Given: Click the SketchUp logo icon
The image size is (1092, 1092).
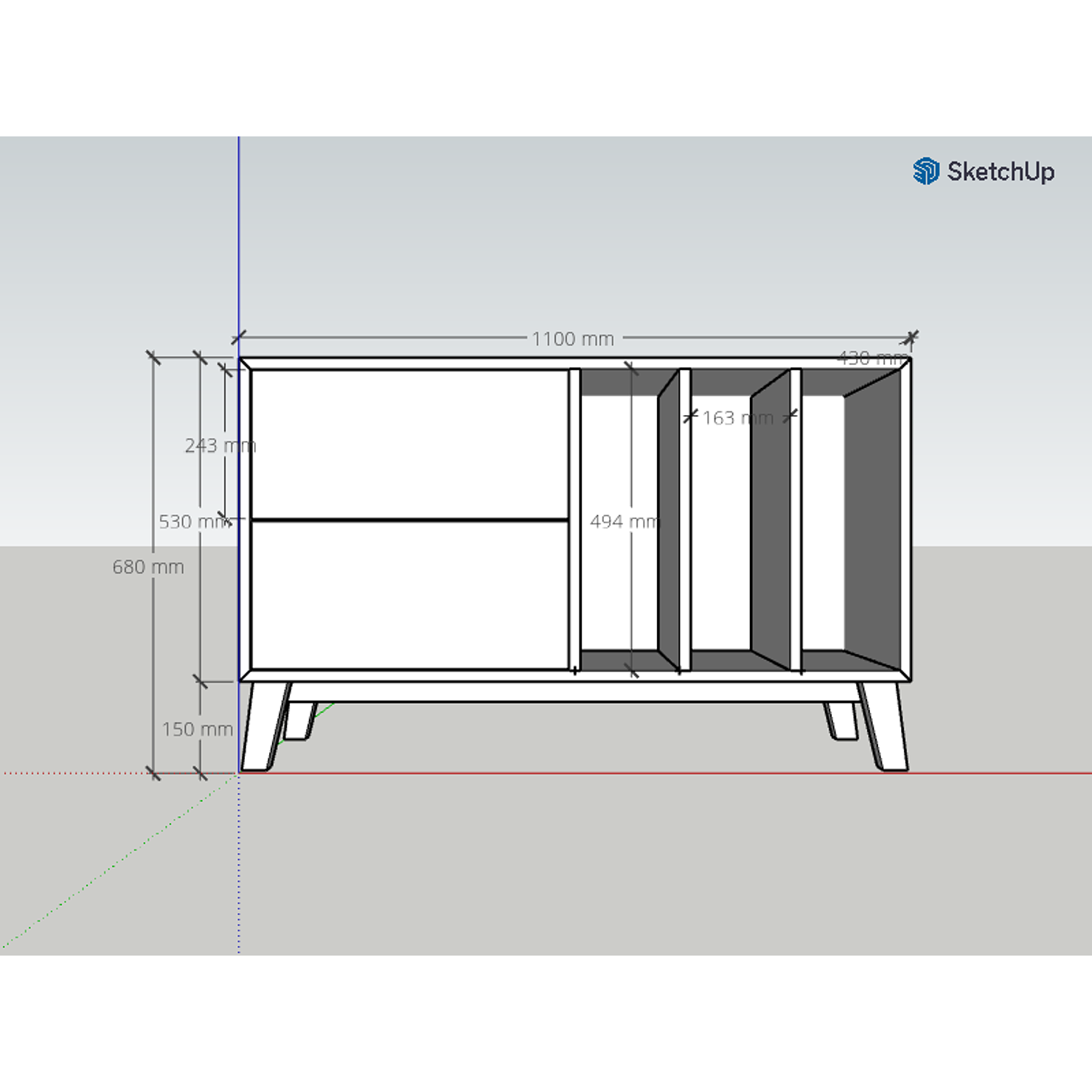Looking at the screenshot, I should coord(925,171).
